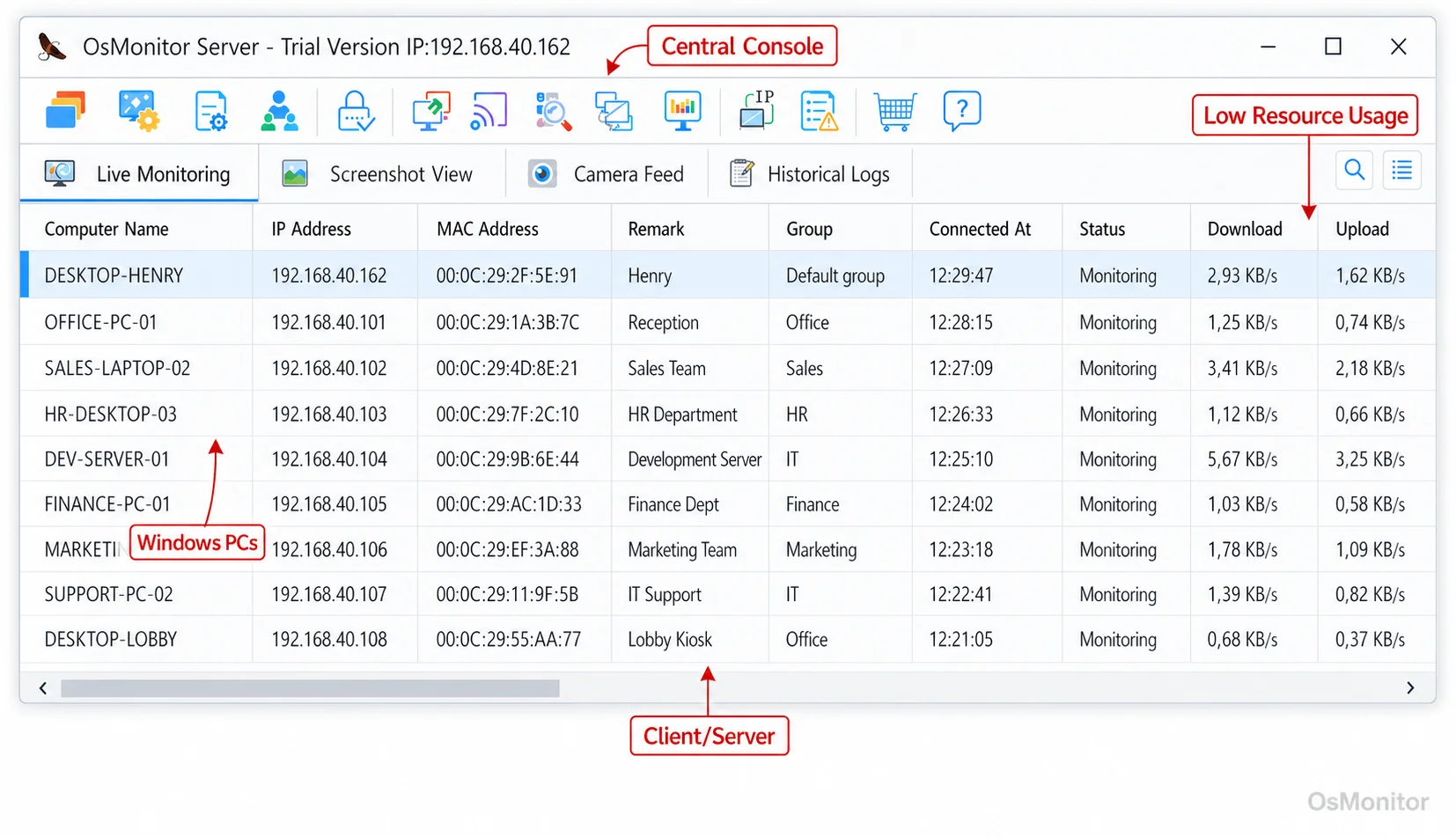Screen dimensions: 1456x837
Task: Click the horizontal scrollbar thumb
Action: coord(310,688)
